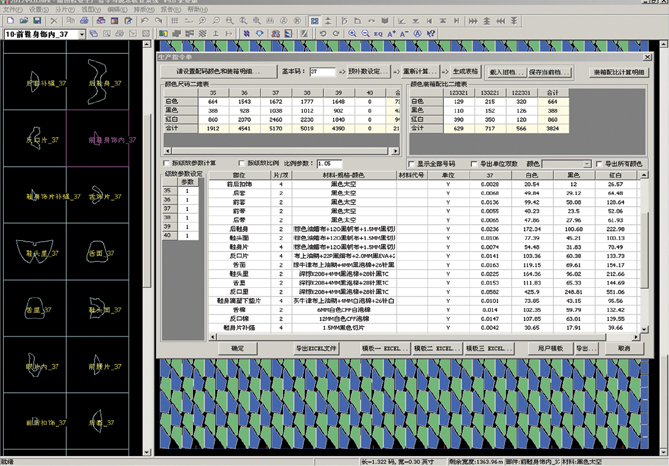Open the 颜色 color dropdown in dialog
This screenshot has width=669, height=466.
(587, 164)
